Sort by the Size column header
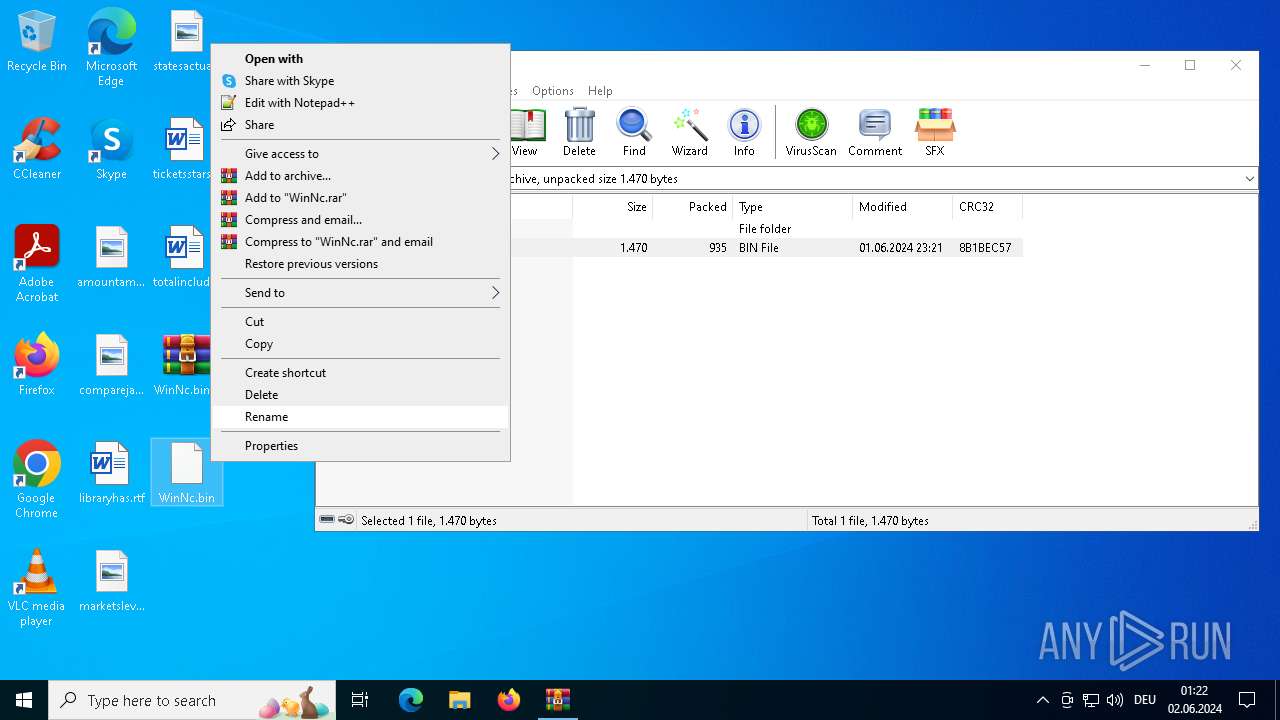Screen dimensions: 1280x720 click(612, 207)
